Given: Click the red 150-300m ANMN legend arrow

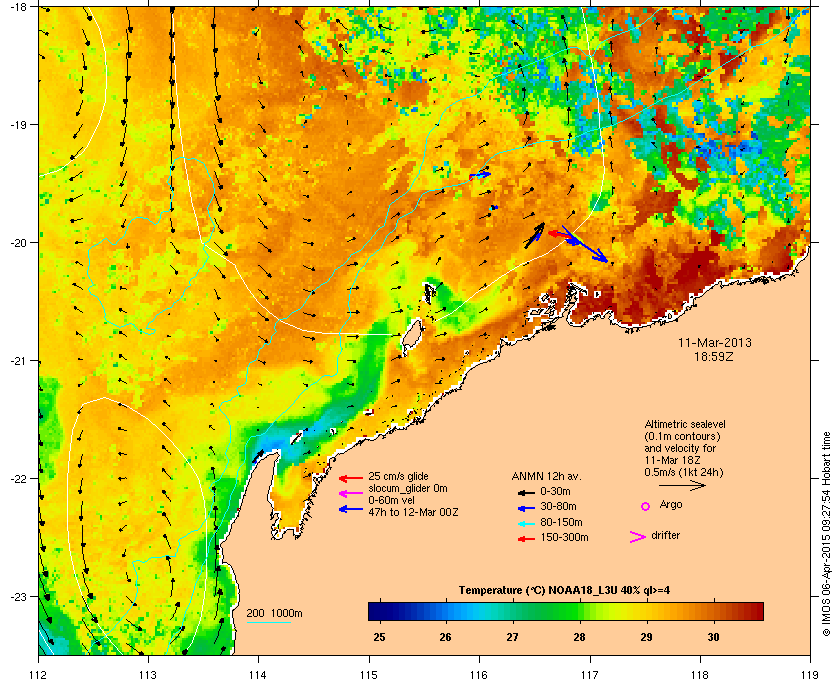Looking at the screenshot, I should [526, 539].
